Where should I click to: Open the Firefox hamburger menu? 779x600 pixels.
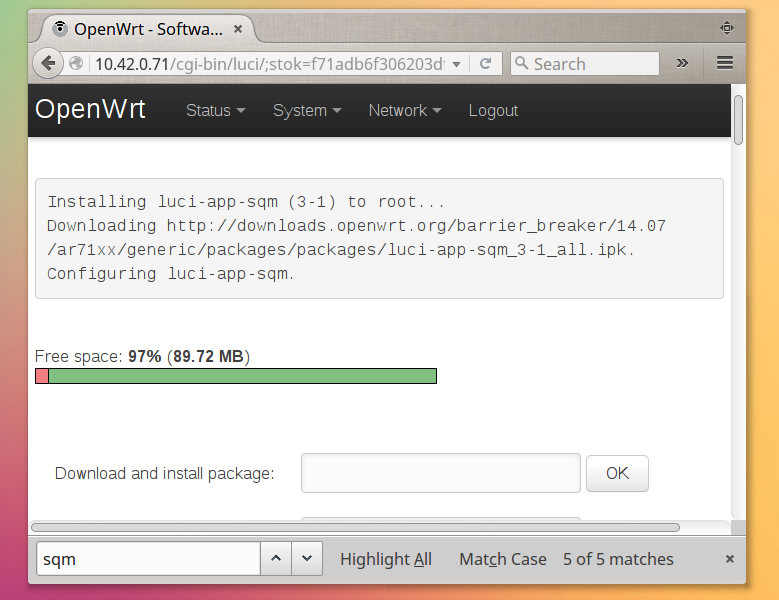point(725,63)
